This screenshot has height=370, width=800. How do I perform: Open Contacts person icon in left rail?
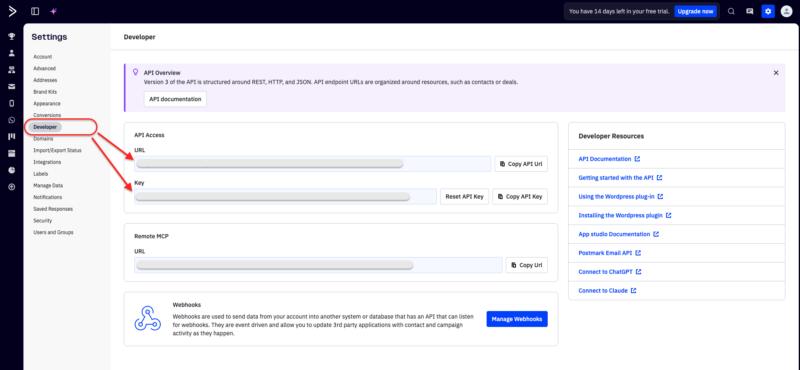pos(12,53)
